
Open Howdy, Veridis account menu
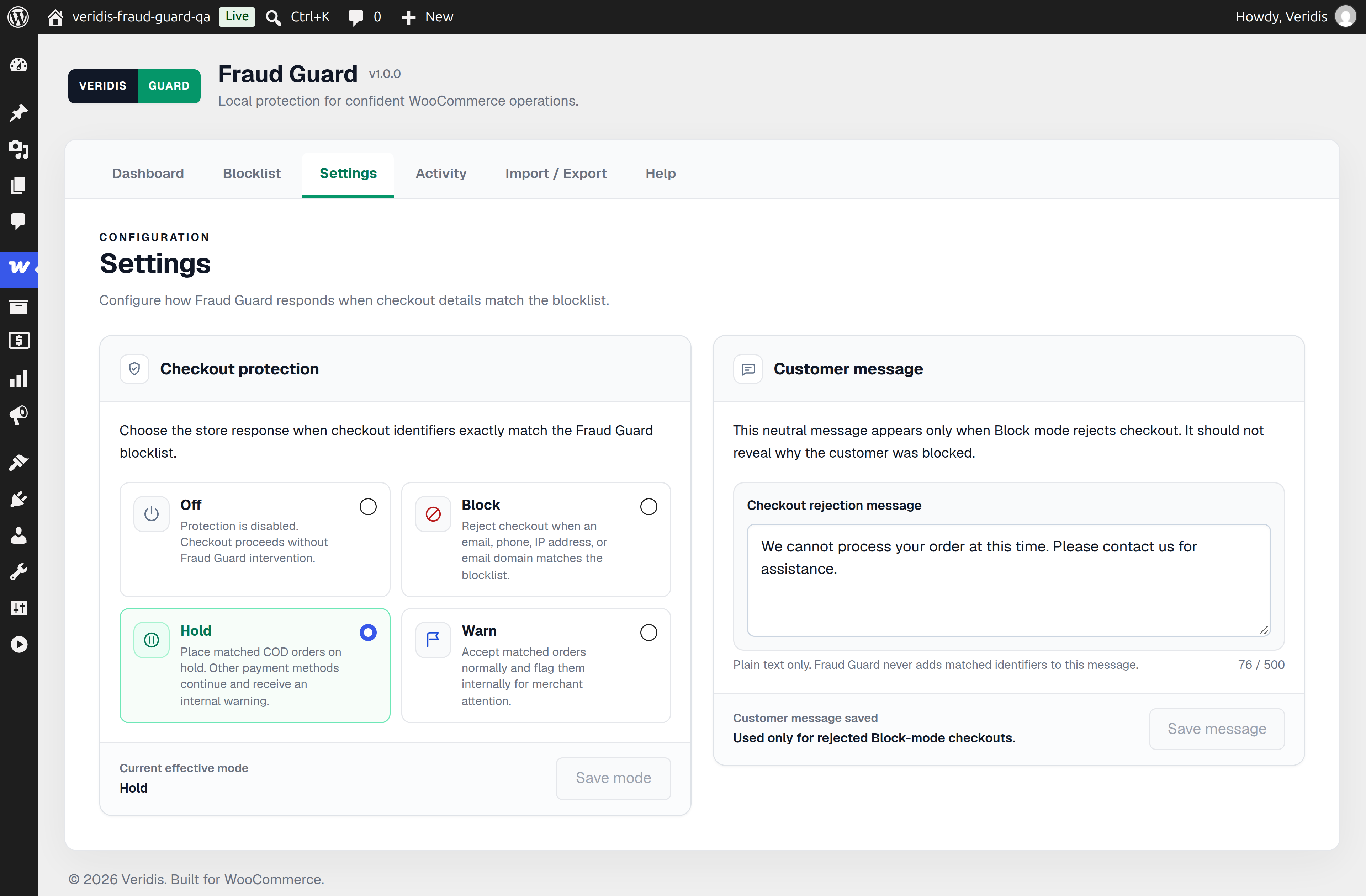1281,17
